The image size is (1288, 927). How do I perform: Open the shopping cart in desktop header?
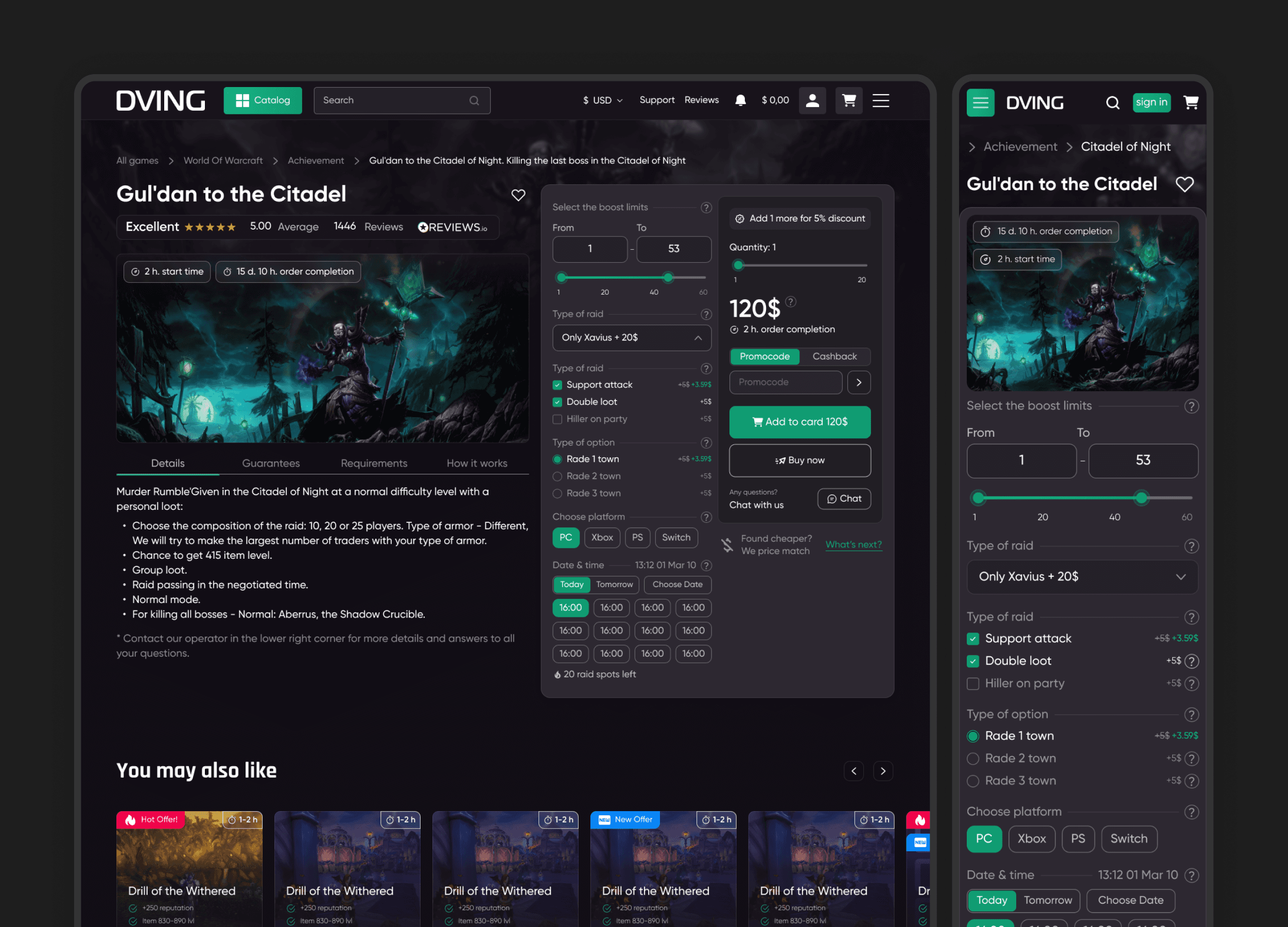point(849,100)
